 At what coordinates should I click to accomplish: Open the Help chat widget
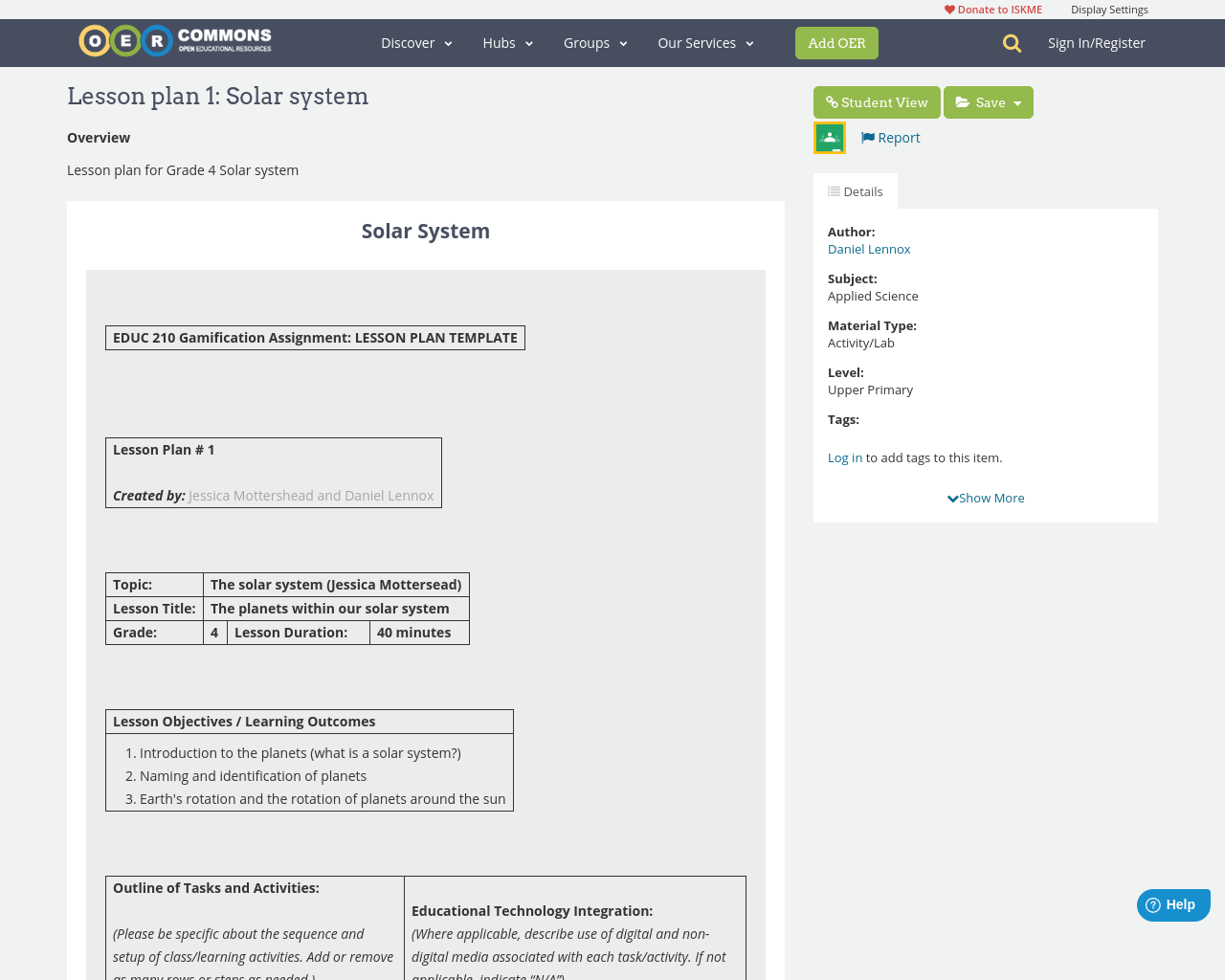click(x=1171, y=903)
